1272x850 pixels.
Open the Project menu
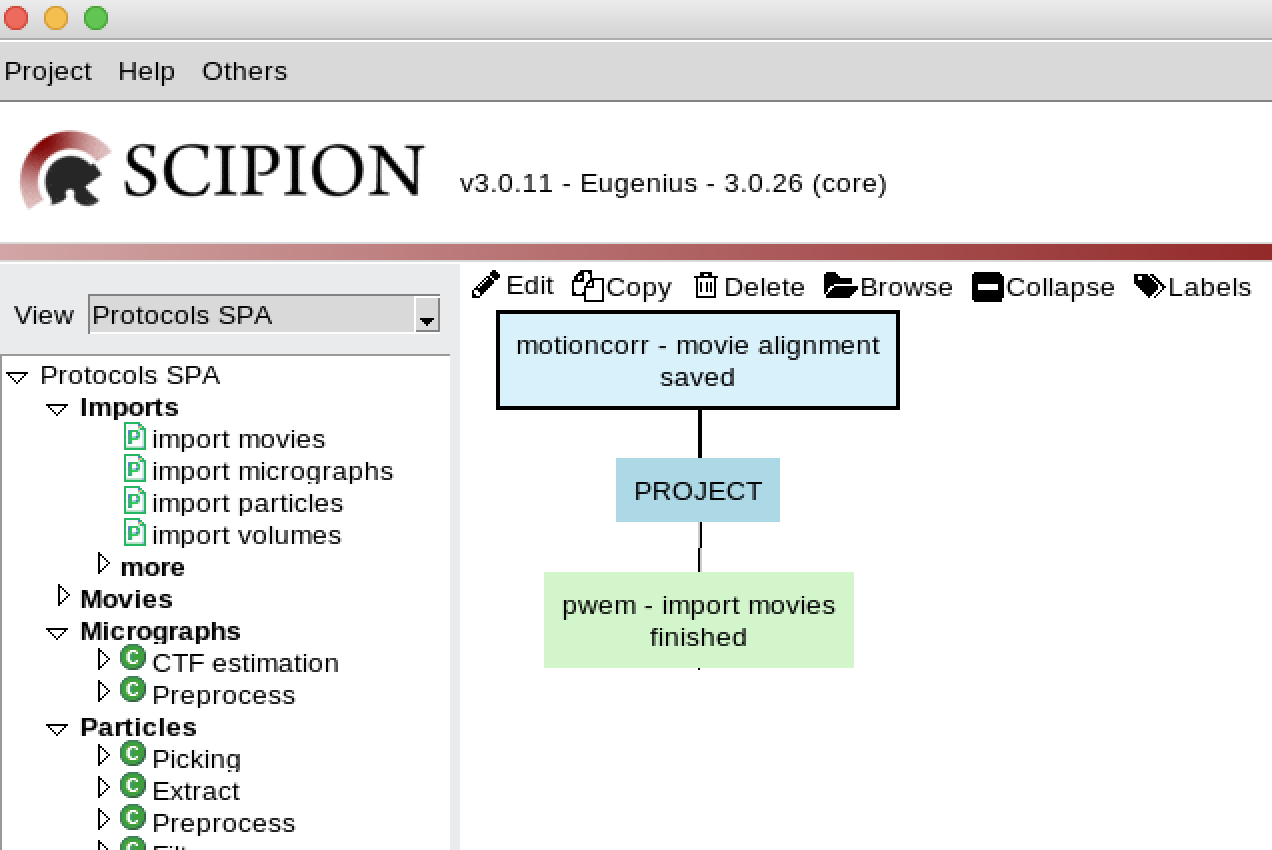[48, 71]
